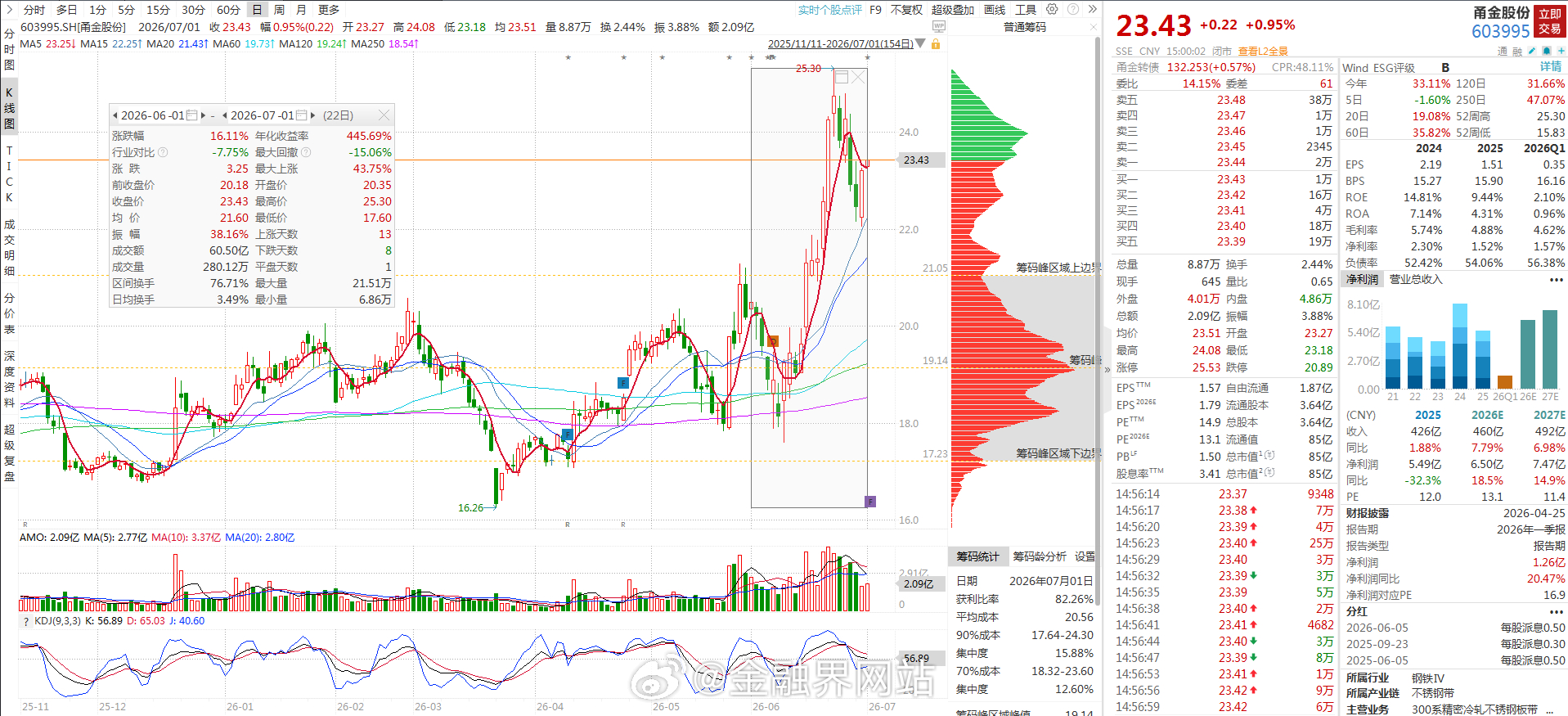Click the 立即交易 trade button
1568x716 pixels.
coord(1550,21)
